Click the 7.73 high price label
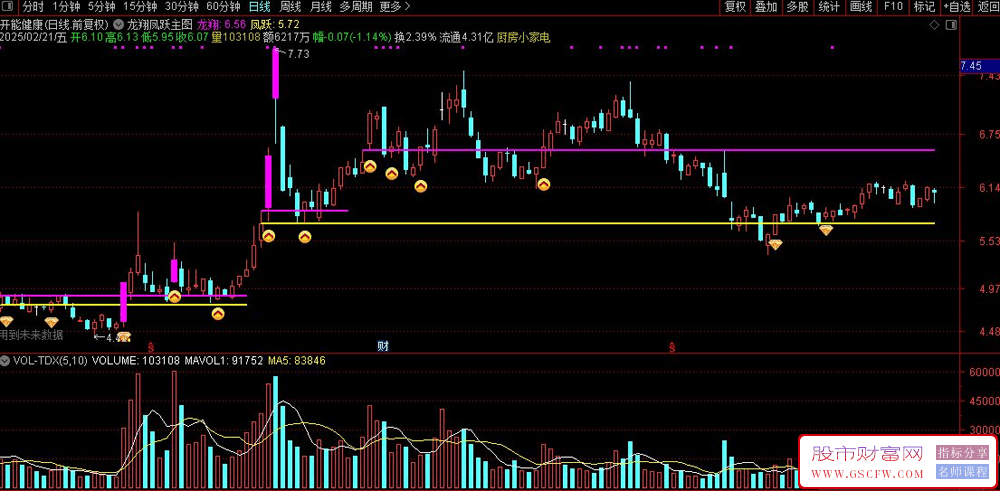The height and width of the screenshot is (491, 1000). (x=298, y=54)
